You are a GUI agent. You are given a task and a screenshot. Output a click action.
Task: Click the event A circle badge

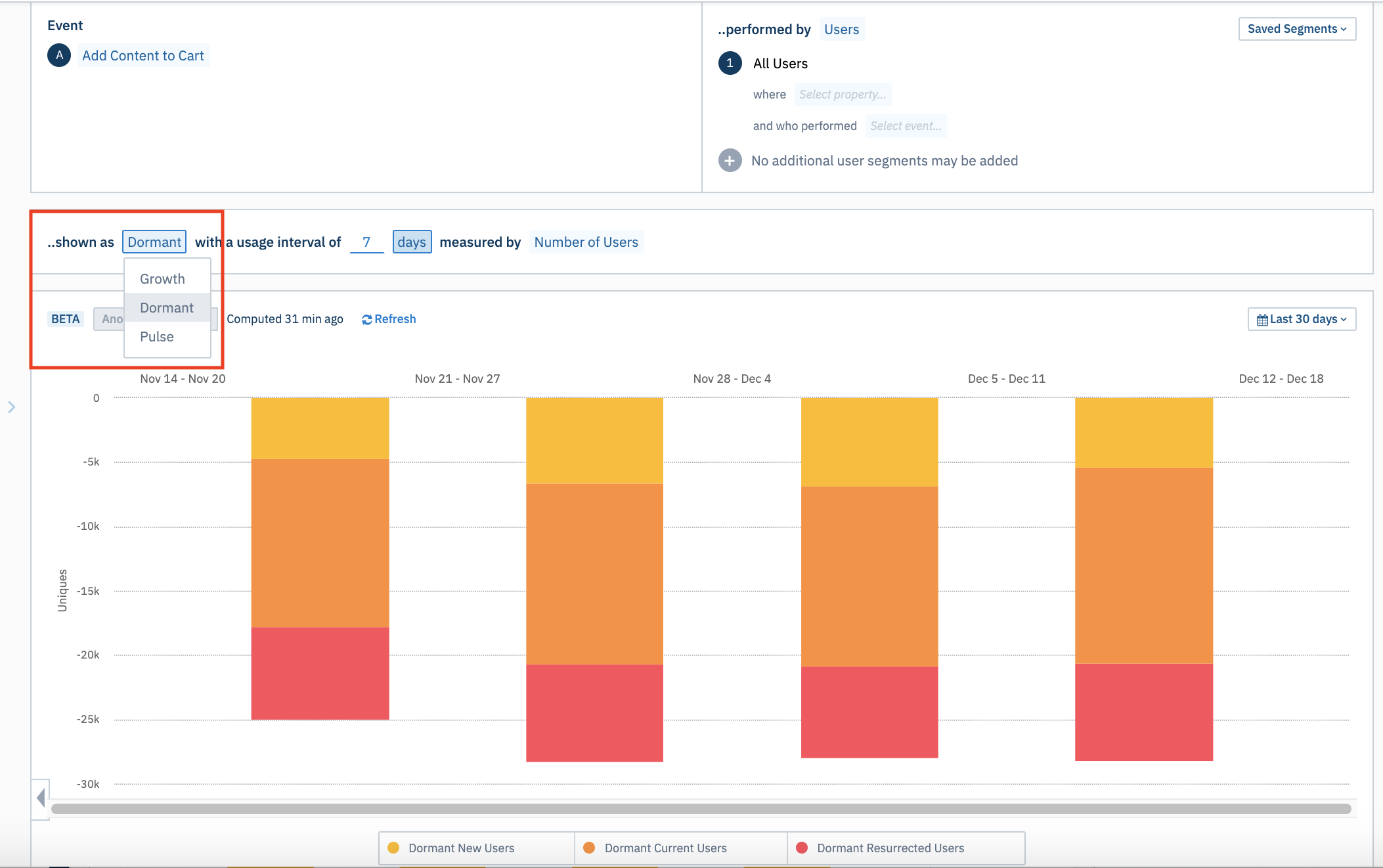pyautogui.click(x=59, y=56)
